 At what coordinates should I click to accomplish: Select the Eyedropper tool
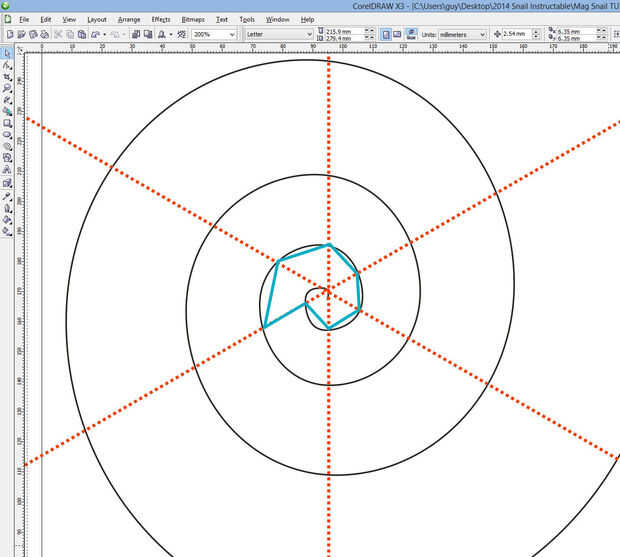(7, 195)
